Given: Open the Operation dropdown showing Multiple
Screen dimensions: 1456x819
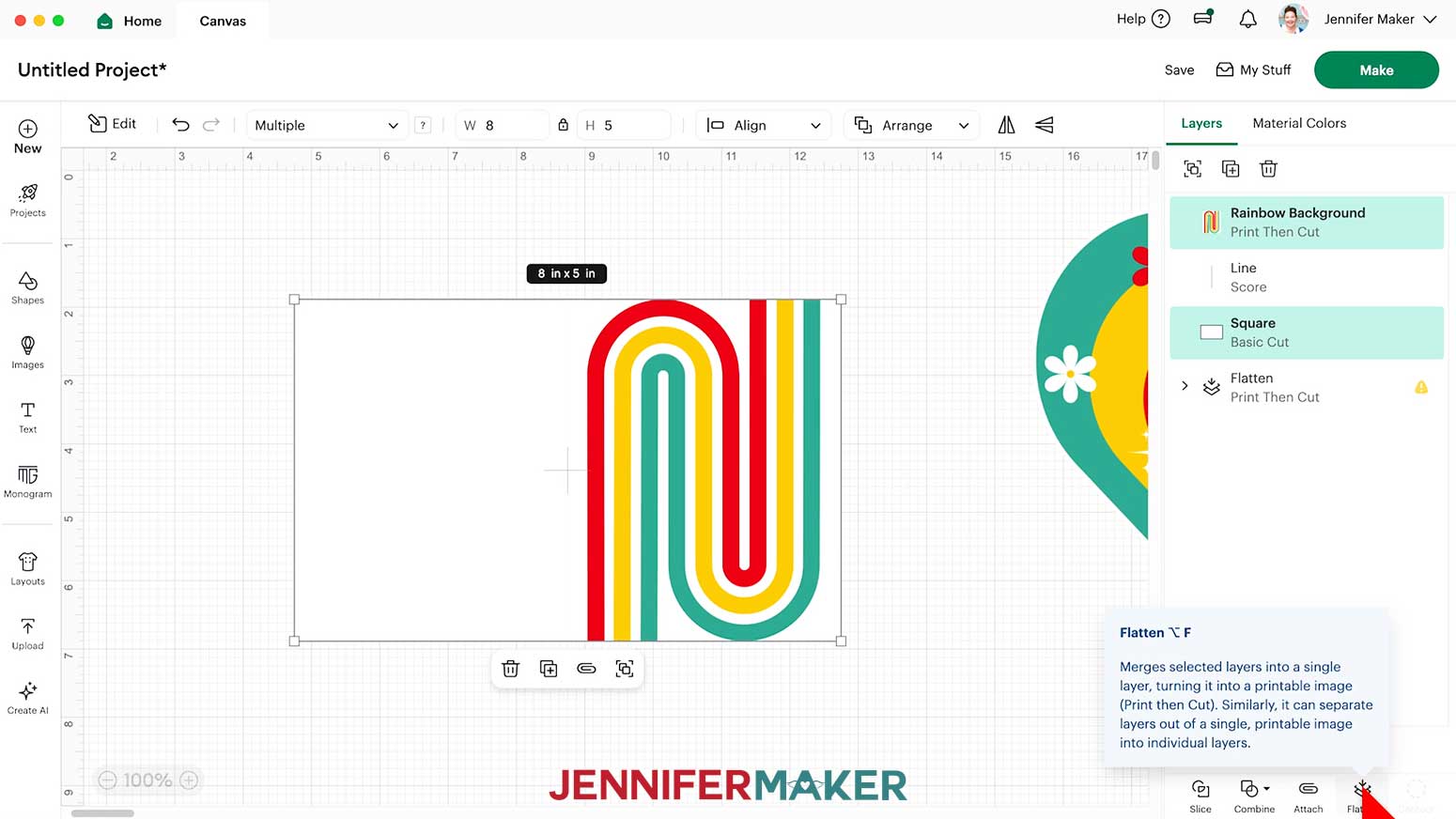Looking at the screenshot, I should pos(326,125).
